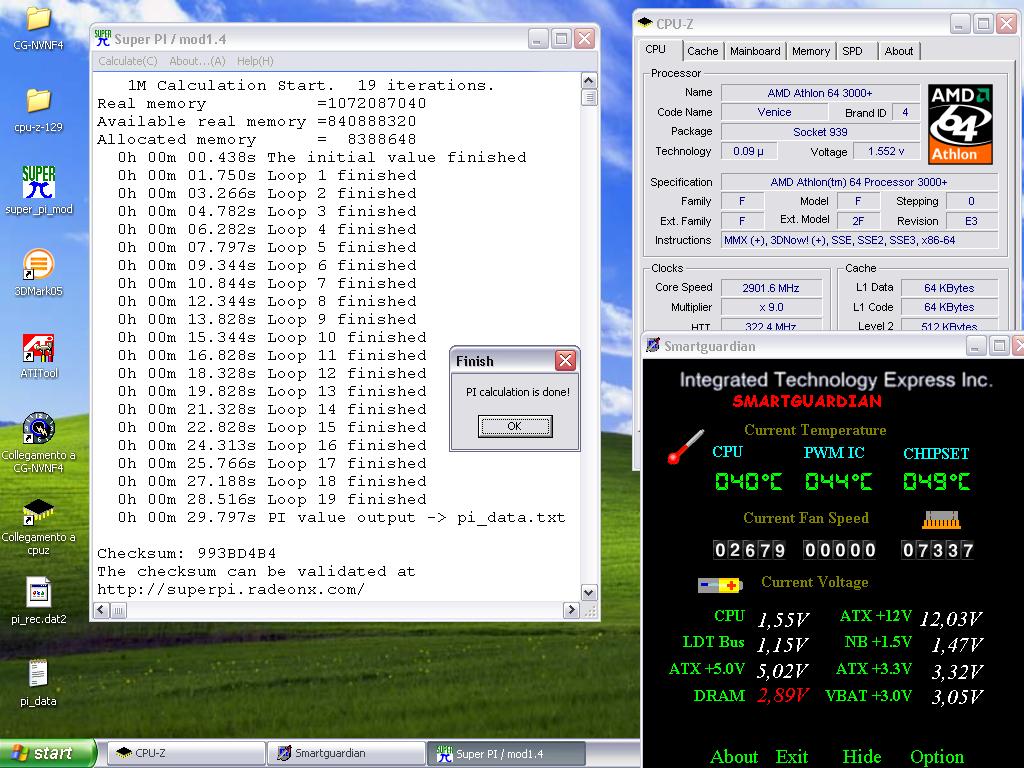Select the pi_data text file icon
Image resolution: width=1024 pixels, height=768 pixels.
[x=39, y=673]
